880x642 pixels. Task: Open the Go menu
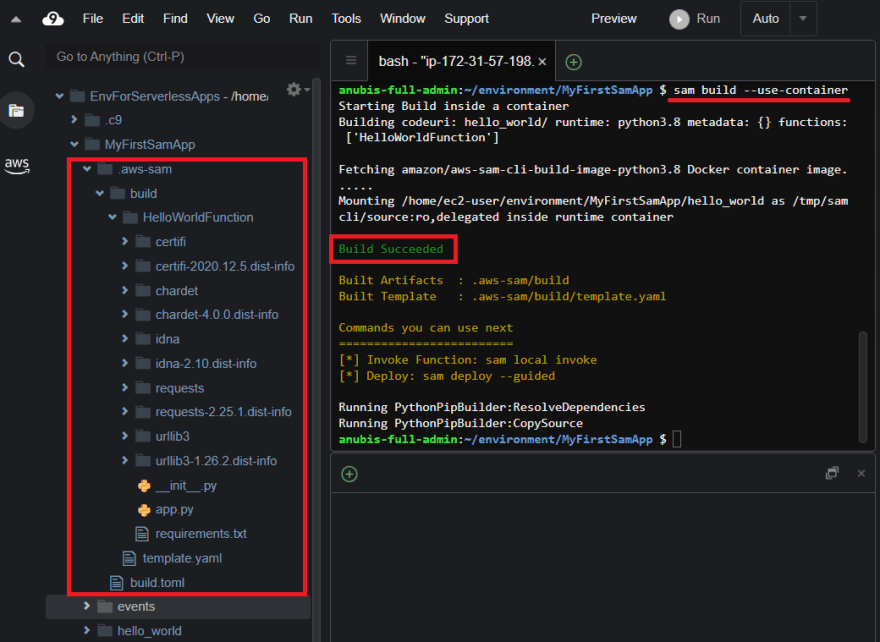(262, 19)
